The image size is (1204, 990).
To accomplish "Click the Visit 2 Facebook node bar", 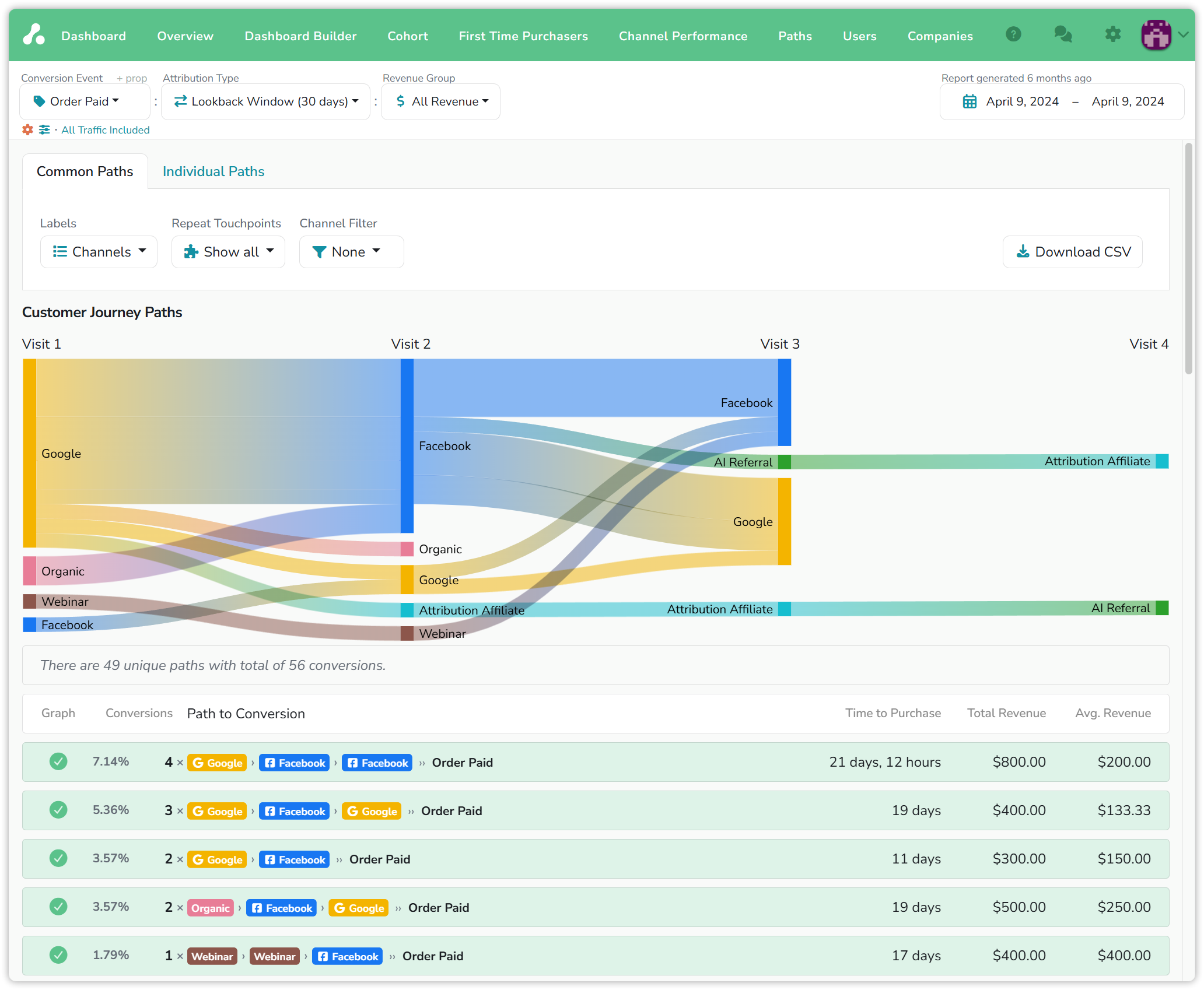I will click(407, 445).
